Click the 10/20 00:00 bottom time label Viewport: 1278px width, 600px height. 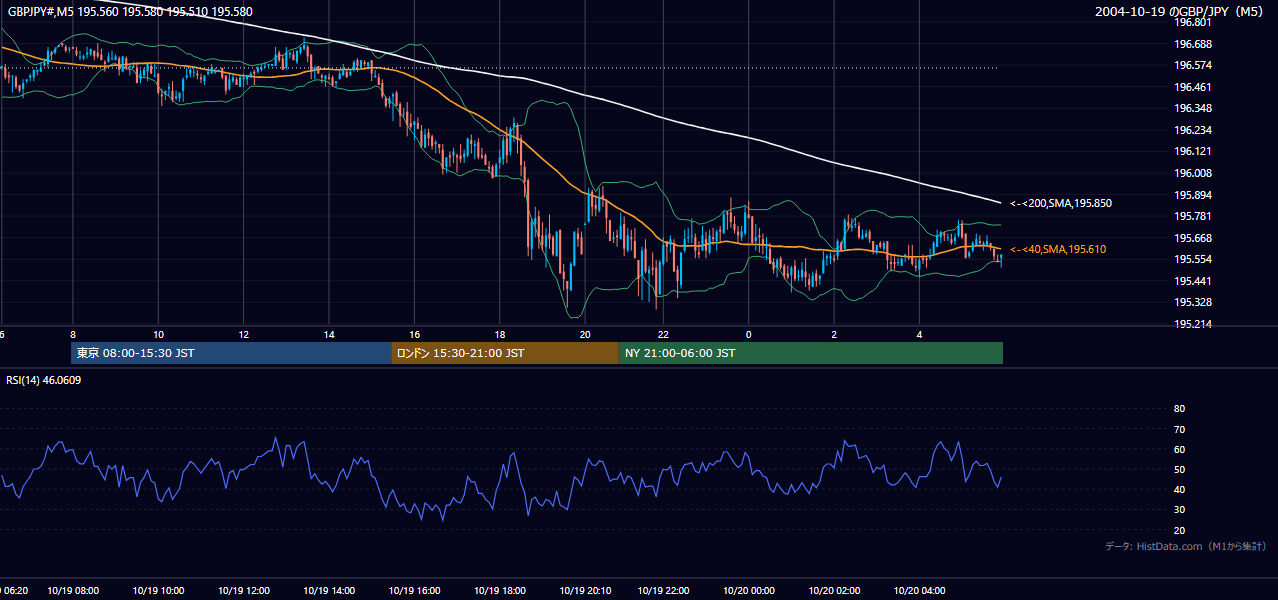pos(748,591)
